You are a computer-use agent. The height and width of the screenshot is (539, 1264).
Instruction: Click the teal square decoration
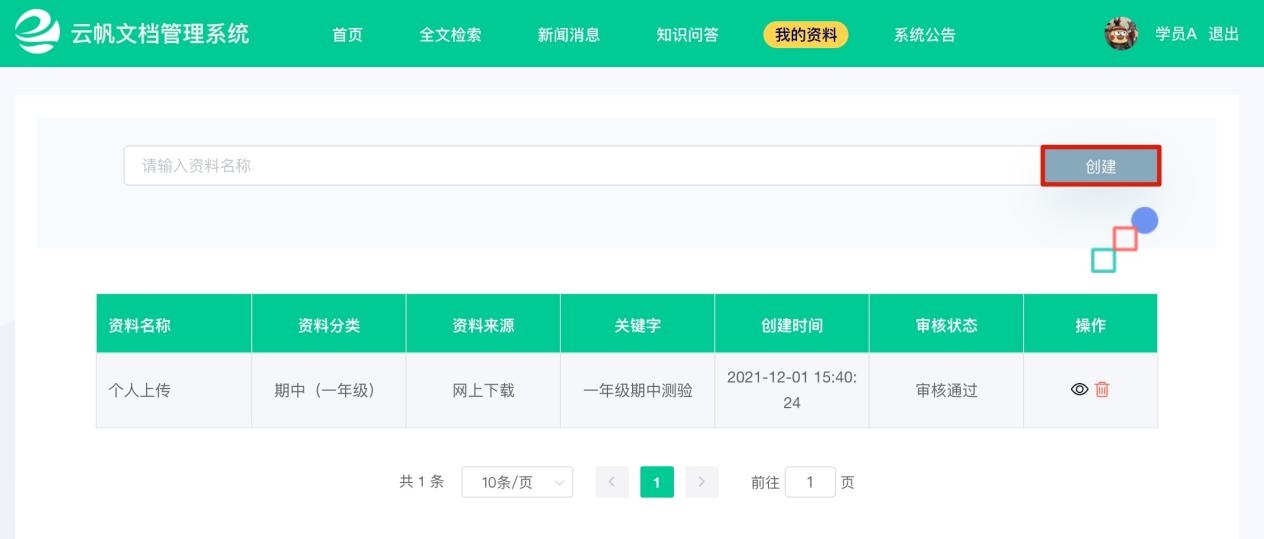pos(1103,260)
